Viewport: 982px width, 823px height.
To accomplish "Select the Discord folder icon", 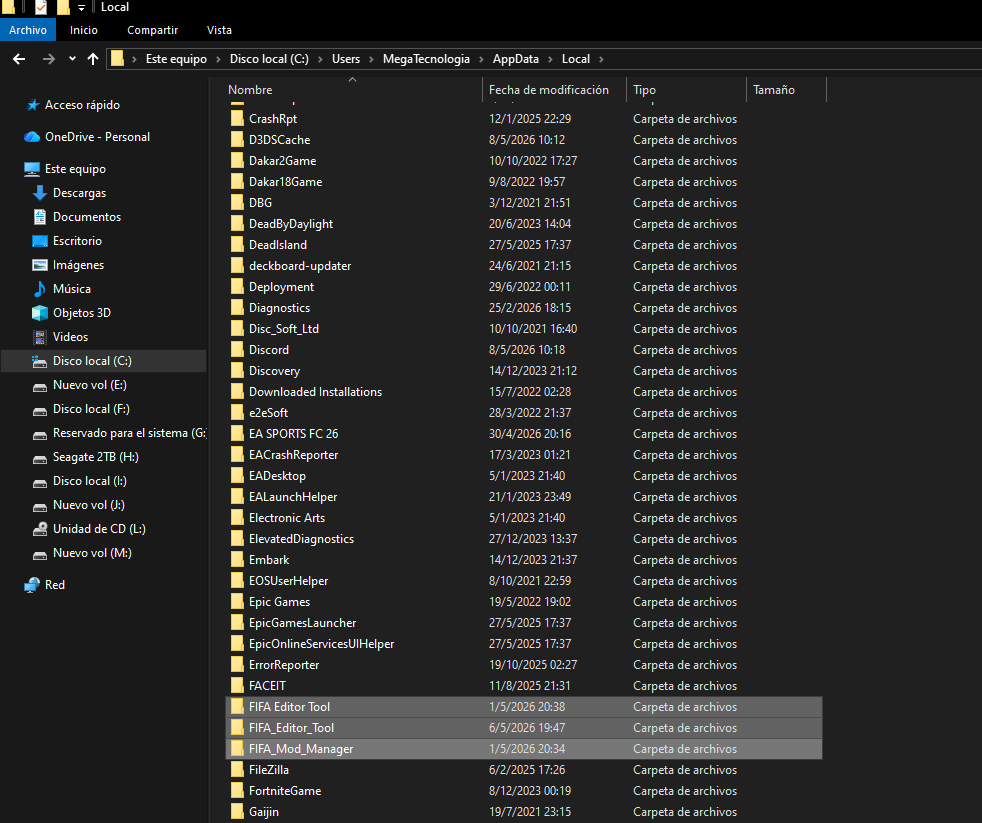I will click(237, 349).
